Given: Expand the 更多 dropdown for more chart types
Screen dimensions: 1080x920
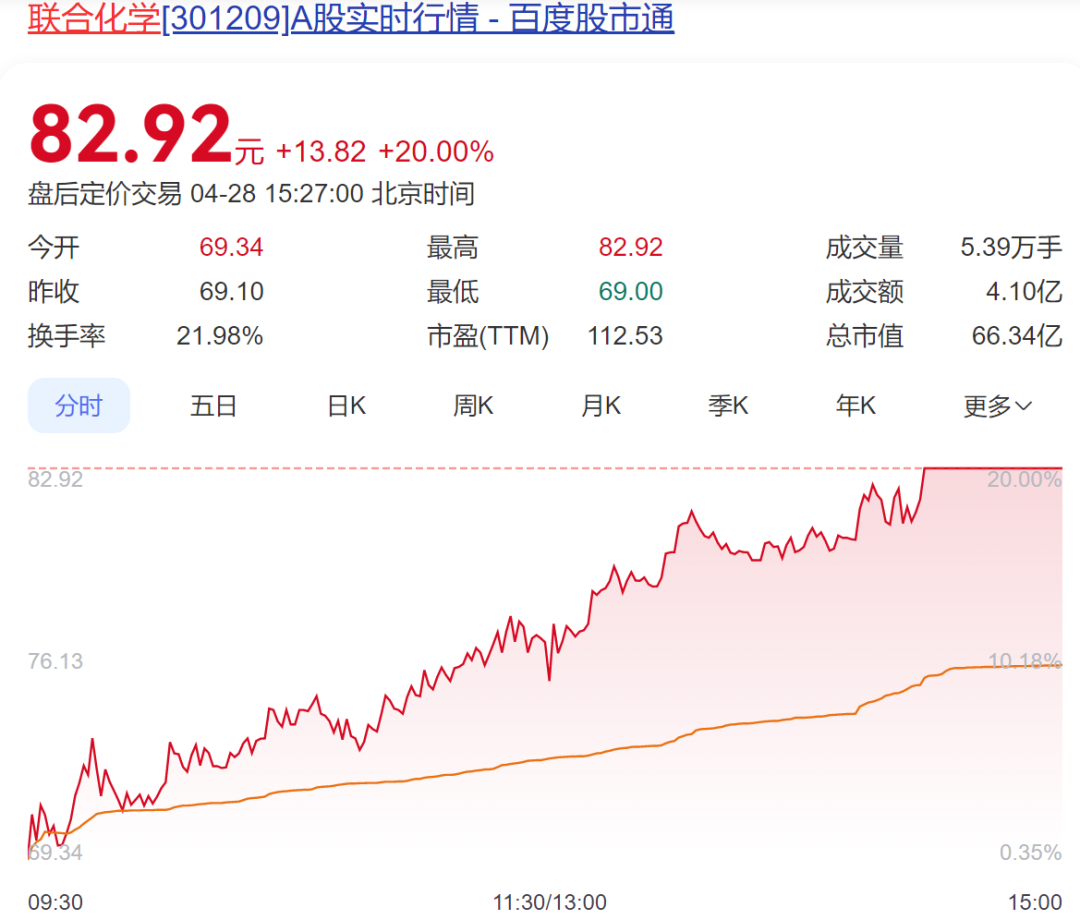Looking at the screenshot, I should coord(997,406).
